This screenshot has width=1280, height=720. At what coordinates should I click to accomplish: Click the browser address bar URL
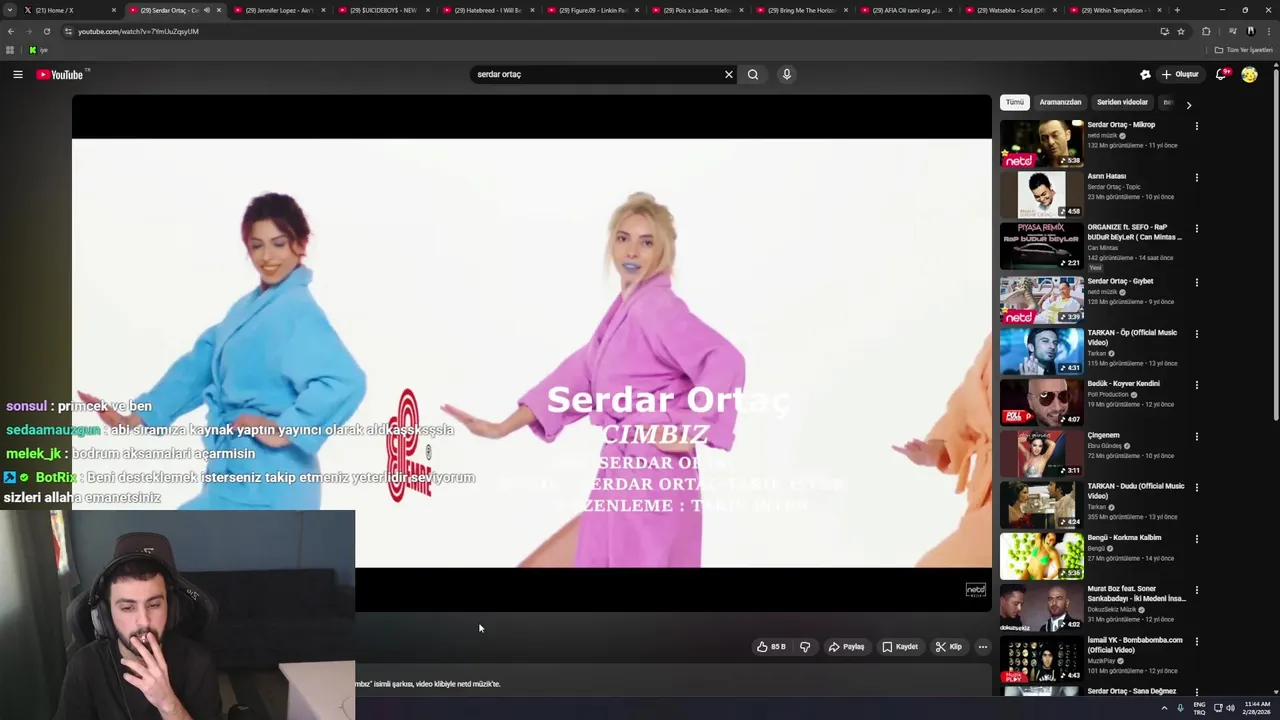(138, 31)
